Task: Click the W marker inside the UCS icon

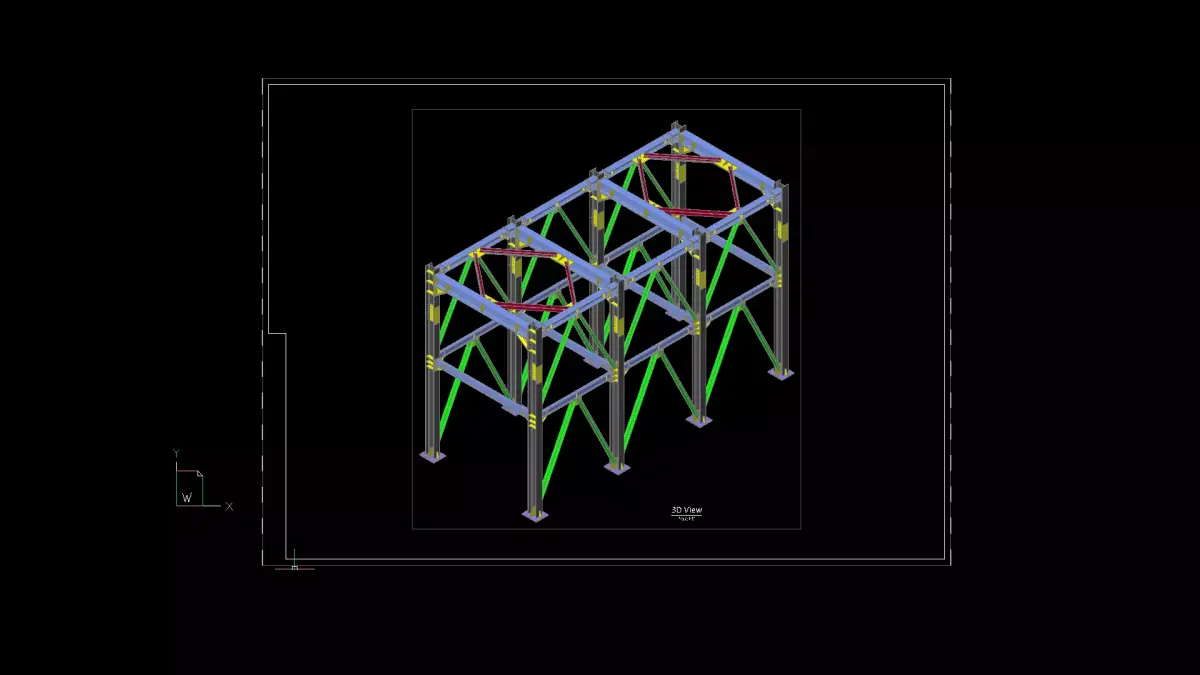Action: (x=187, y=497)
